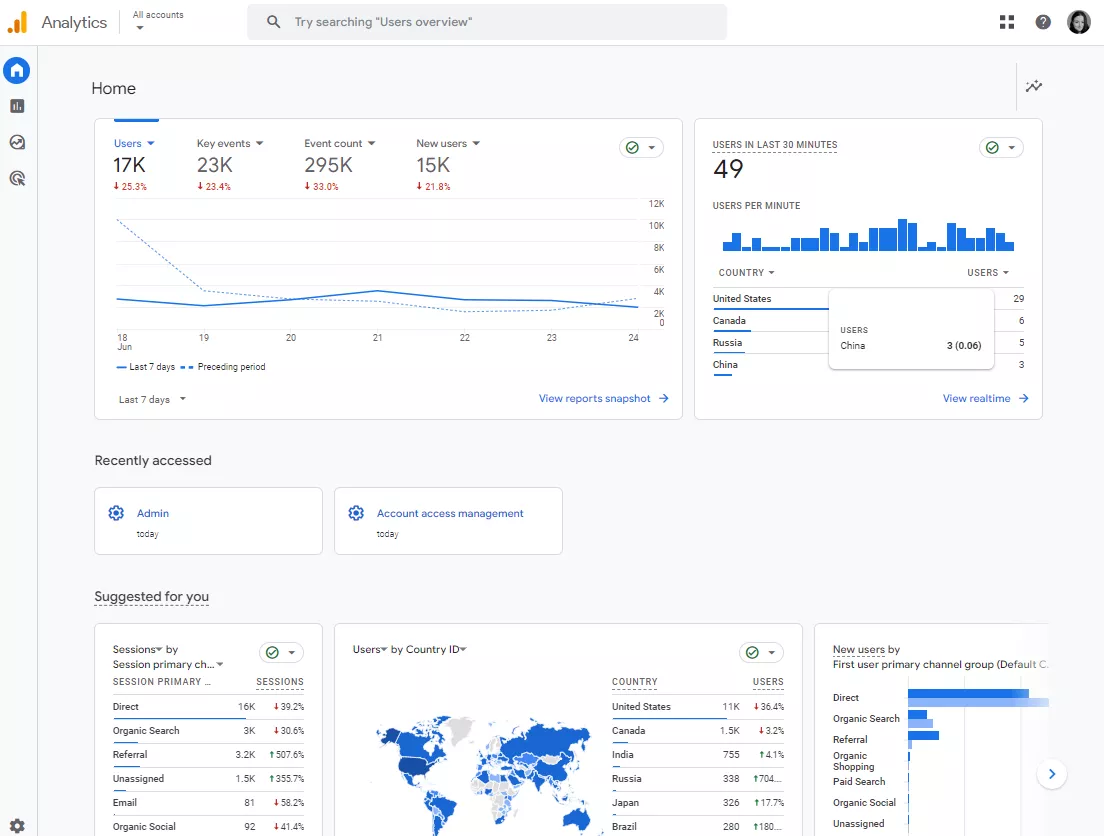Select the New users metric tab
Image resolution: width=1104 pixels, height=836 pixels.
(x=448, y=144)
